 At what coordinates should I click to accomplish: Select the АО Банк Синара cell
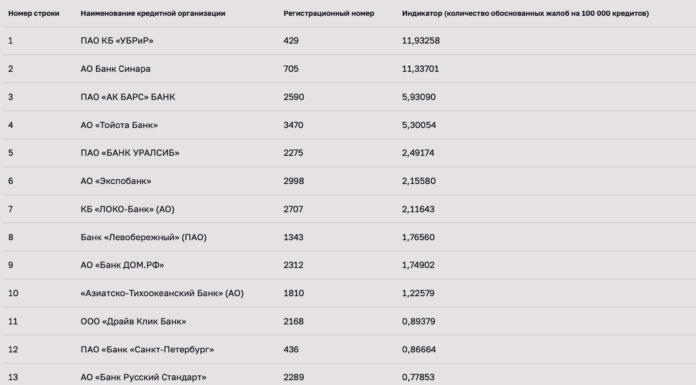tap(115, 69)
